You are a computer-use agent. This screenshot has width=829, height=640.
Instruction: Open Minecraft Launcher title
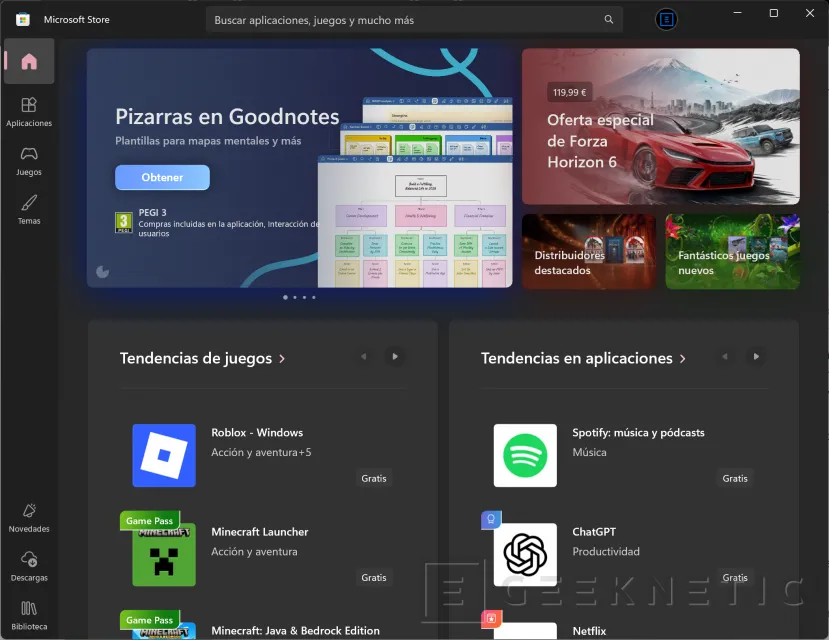tap(260, 532)
